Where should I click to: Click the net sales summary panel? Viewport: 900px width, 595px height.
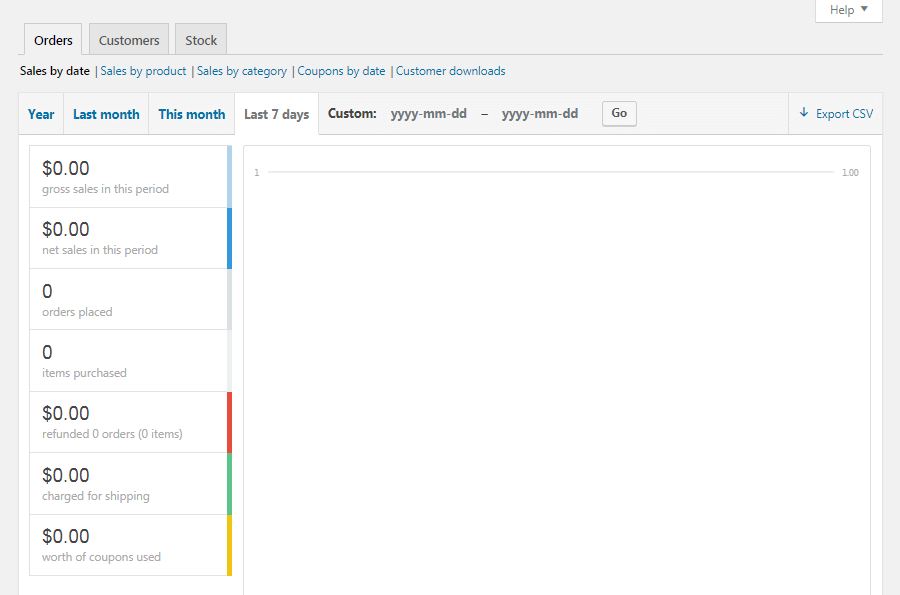[129, 237]
